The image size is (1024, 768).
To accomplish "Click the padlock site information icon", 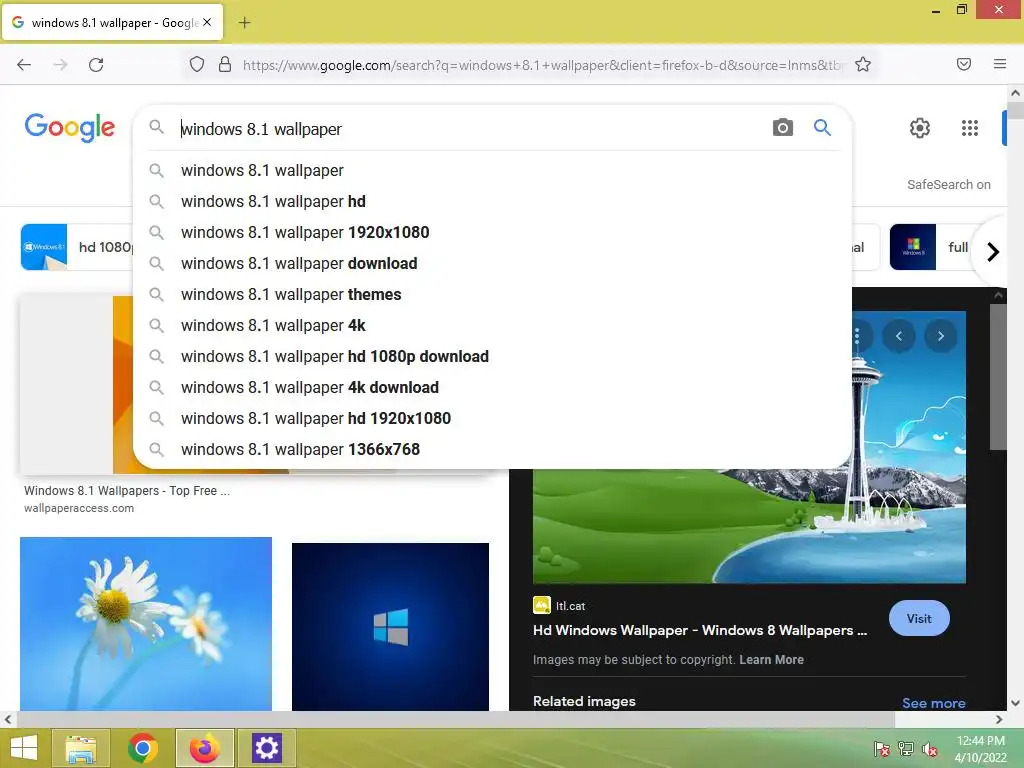I will click(x=225, y=64).
